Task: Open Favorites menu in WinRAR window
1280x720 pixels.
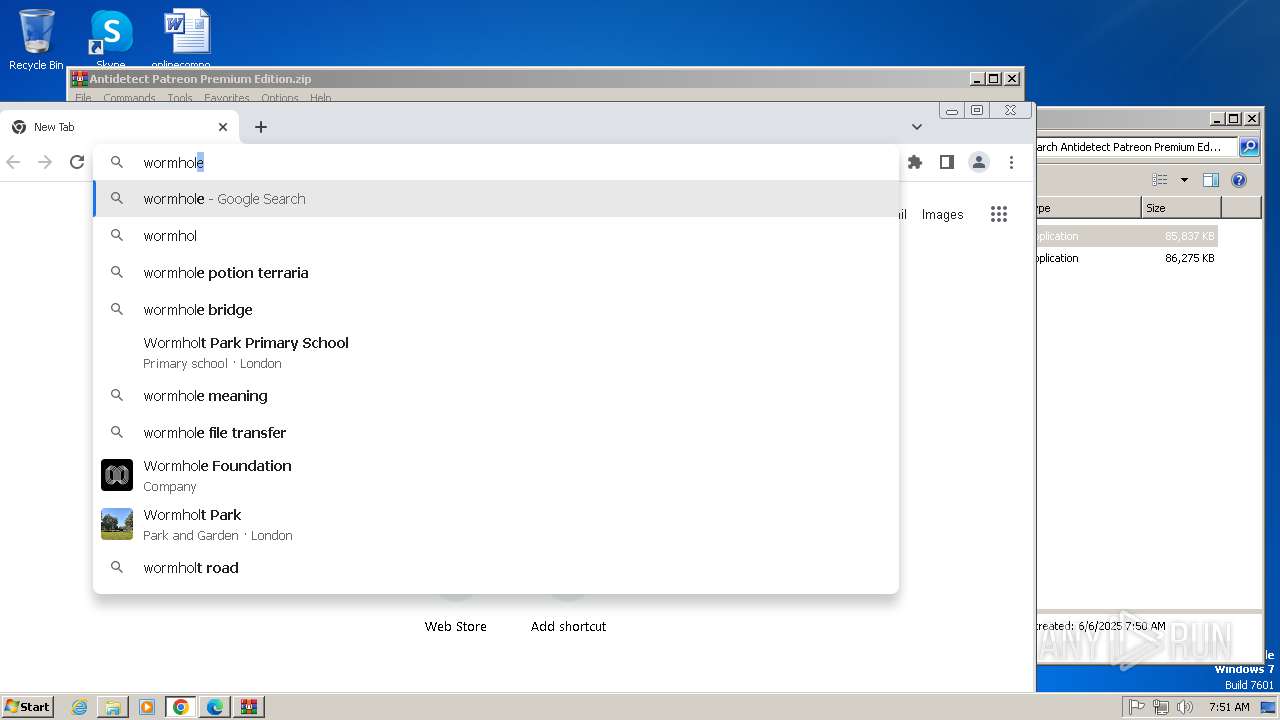Action: [227, 98]
